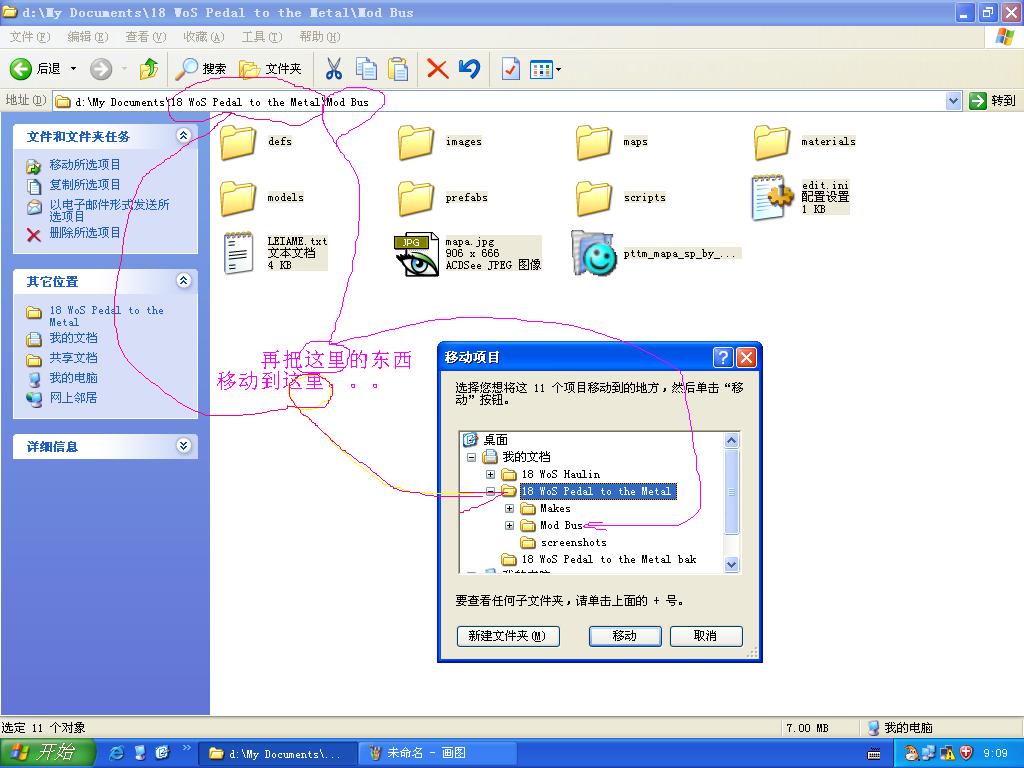This screenshot has width=1024, height=768.
Task: Select the prefabs folder icon
Action: (416, 199)
